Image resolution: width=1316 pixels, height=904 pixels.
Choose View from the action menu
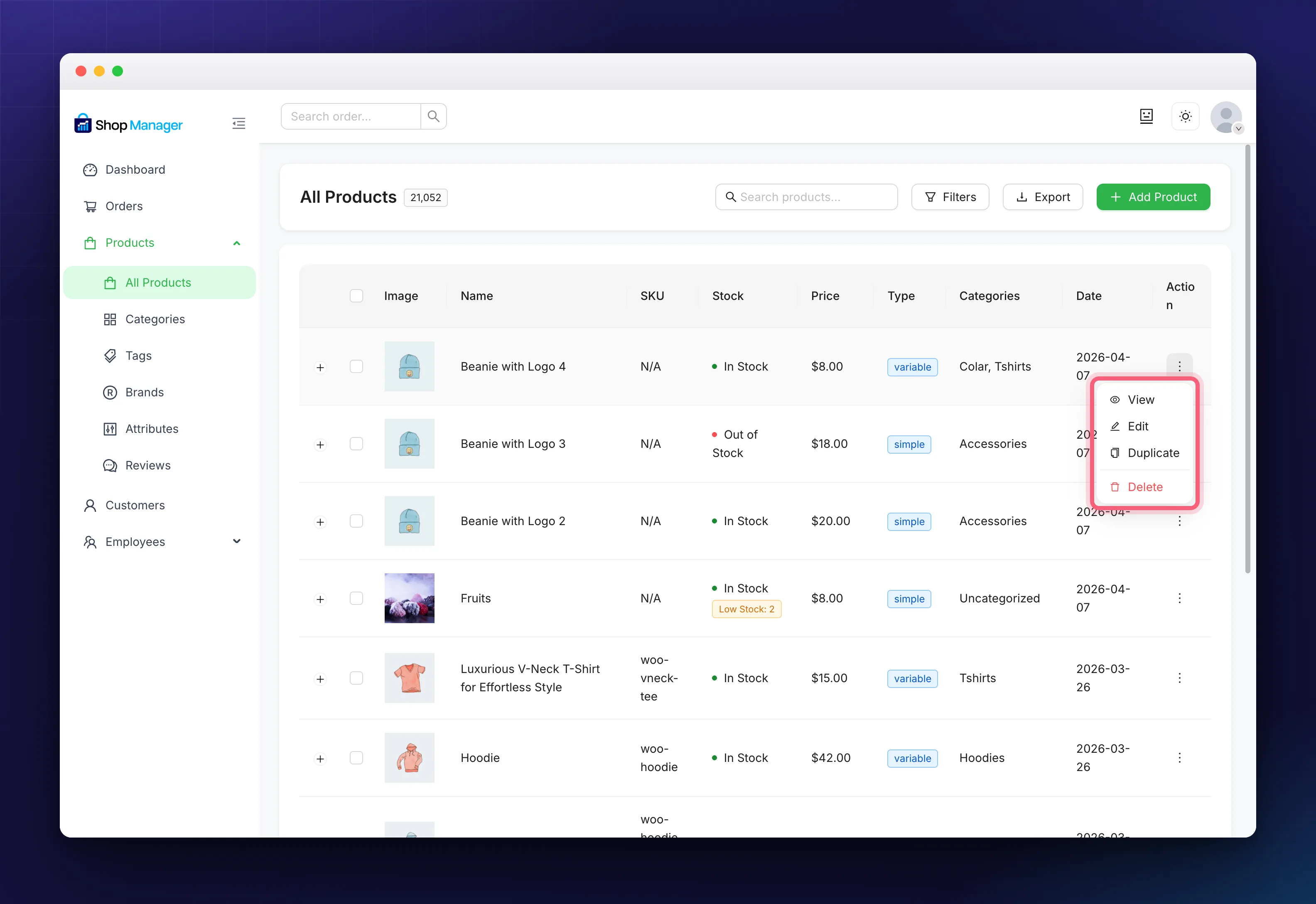click(1145, 400)
